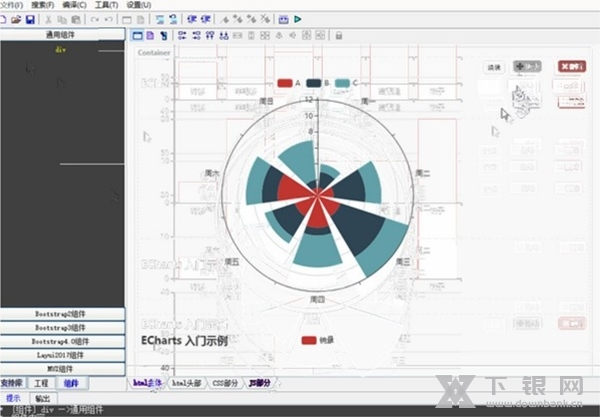This screenshot has height=417, width=600.
Task: Select the highlighted window view icon
Action: pyautogui.click(x=137, y=36)
